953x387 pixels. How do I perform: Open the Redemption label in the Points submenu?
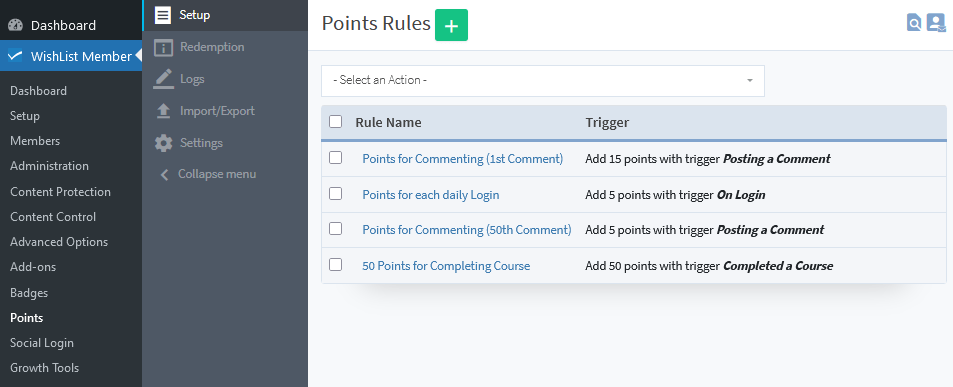pos(212,47)
